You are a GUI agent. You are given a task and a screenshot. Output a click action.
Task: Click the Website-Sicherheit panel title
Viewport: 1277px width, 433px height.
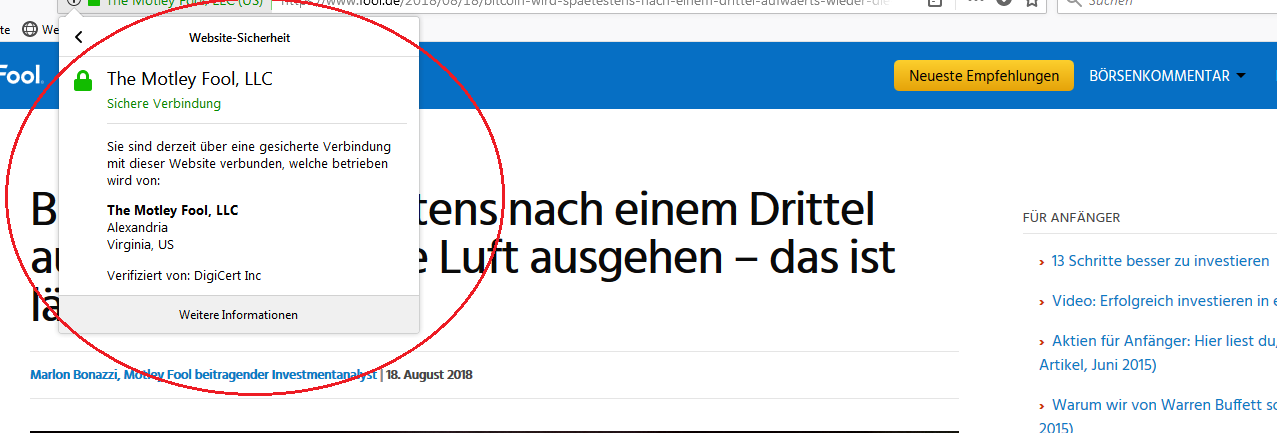pyautogui.click(x=240, y=38)
